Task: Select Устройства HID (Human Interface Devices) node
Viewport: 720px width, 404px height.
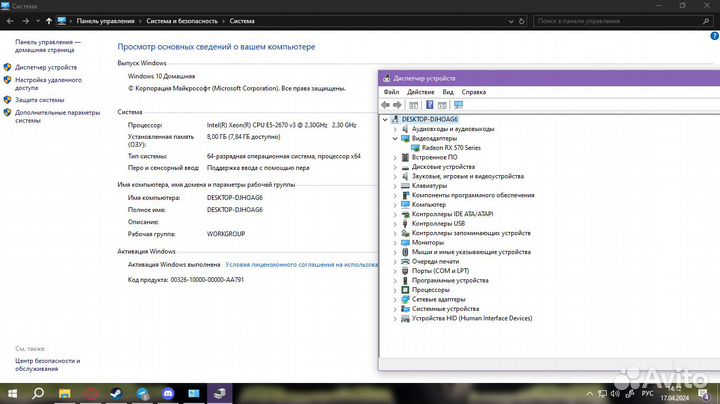Action: tap(472, 318)
